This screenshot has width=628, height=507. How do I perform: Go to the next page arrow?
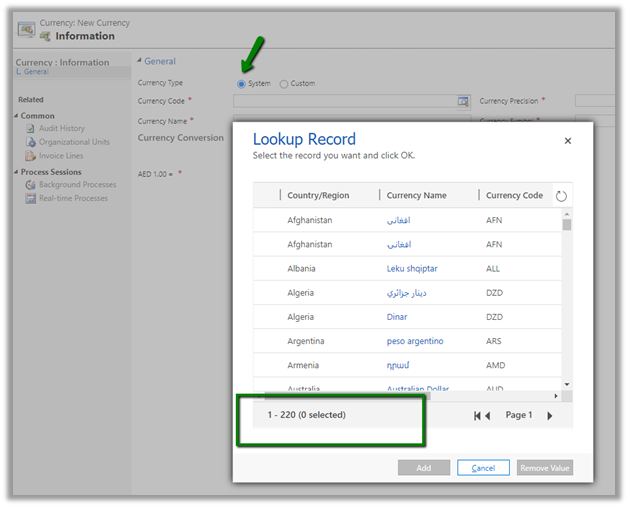point(549,415)
